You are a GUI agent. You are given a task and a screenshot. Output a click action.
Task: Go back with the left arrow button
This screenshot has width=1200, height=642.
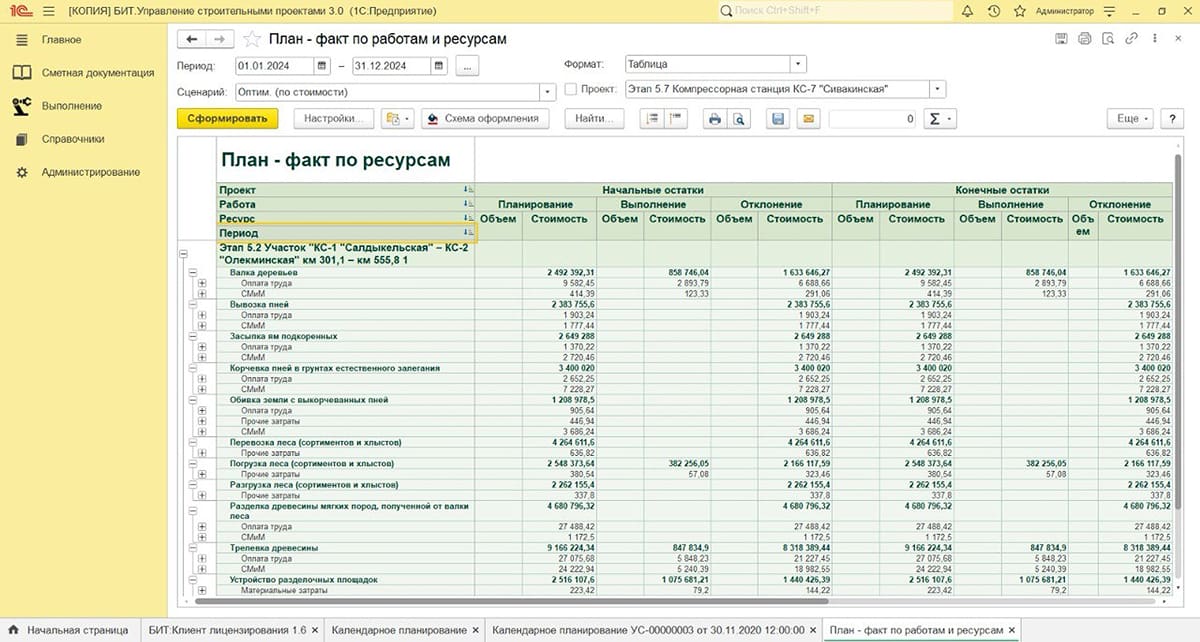(191, 39)
